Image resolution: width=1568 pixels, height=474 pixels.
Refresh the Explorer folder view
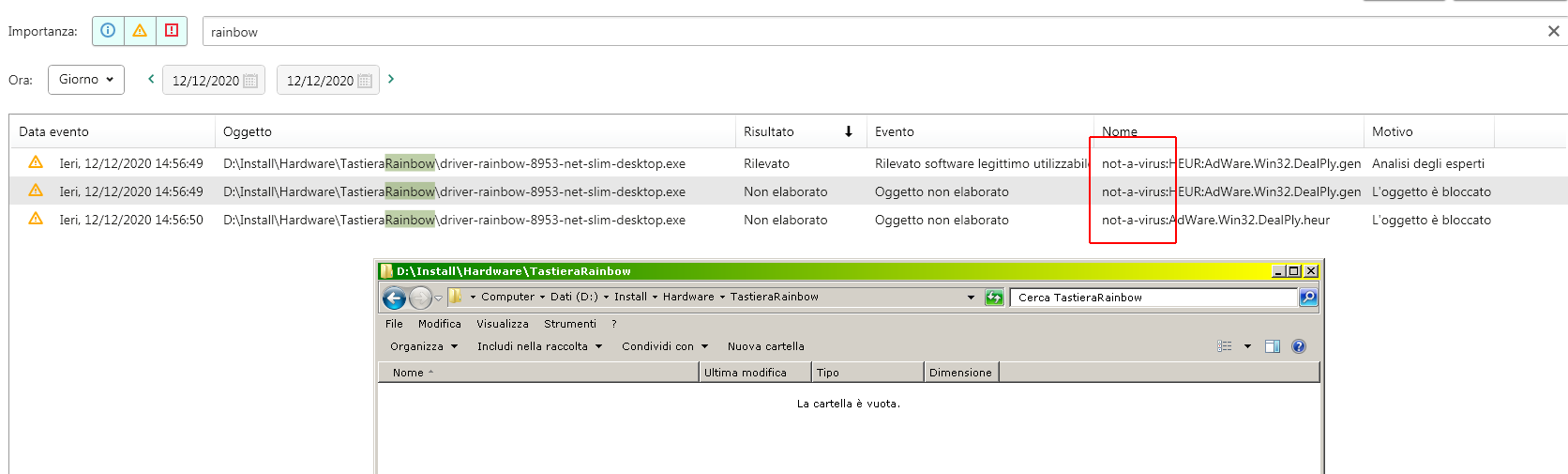(994, 298)
